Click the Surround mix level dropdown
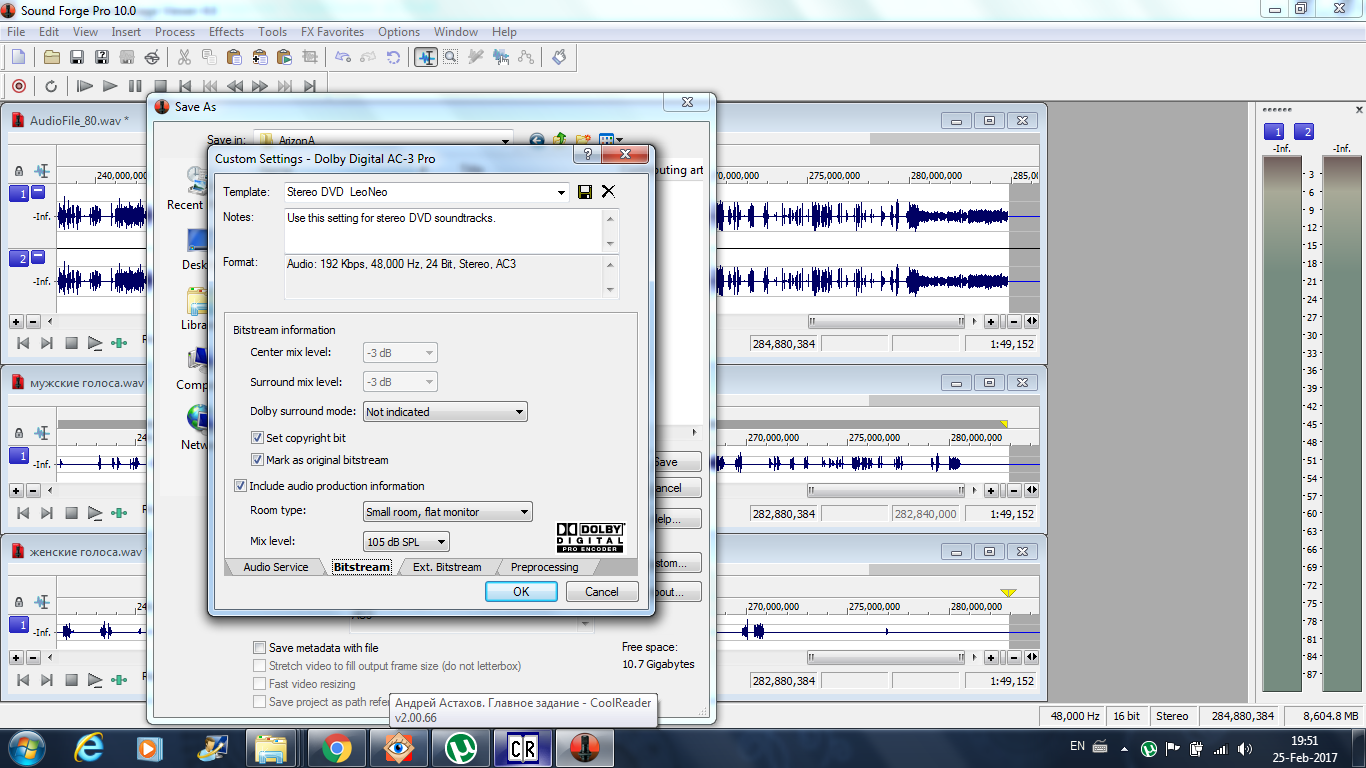 [400, 382]
